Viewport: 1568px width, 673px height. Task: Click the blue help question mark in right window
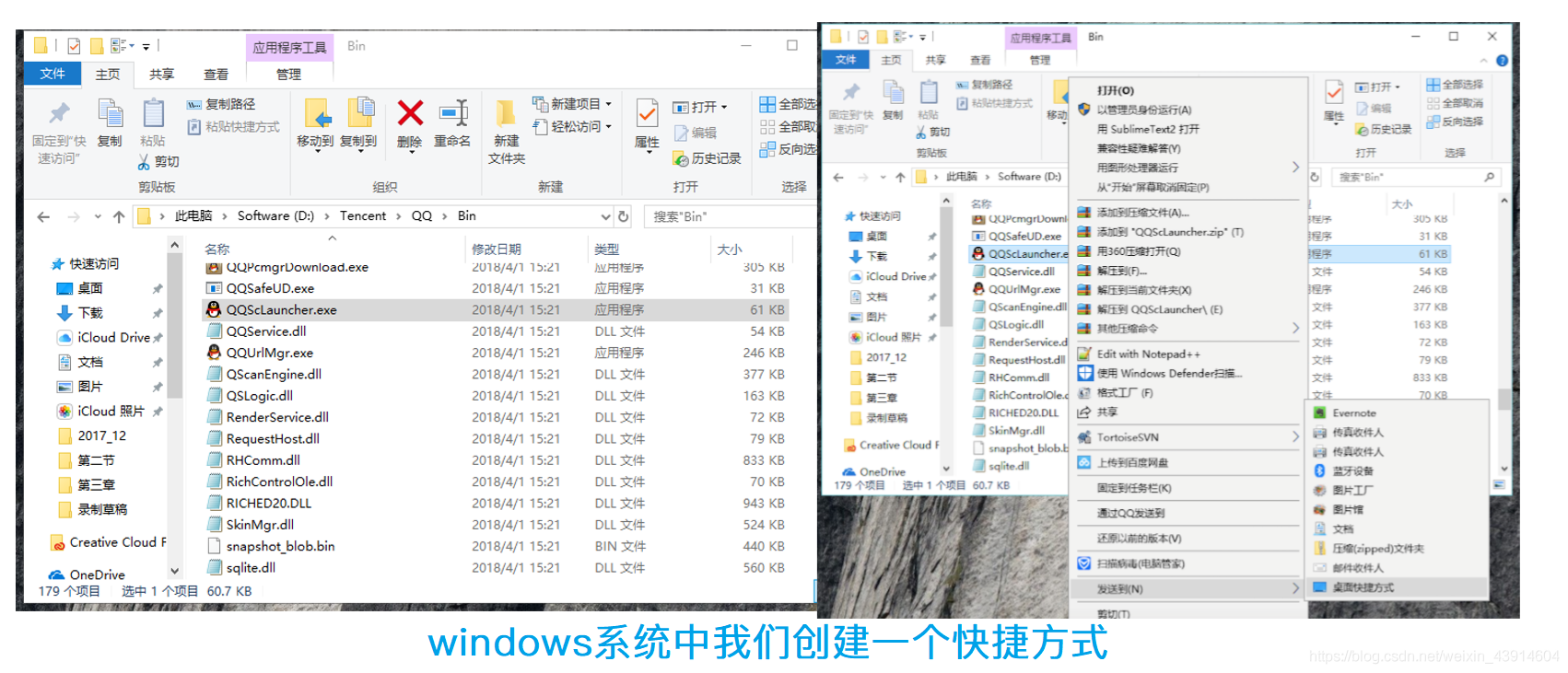click(1503, 61)
